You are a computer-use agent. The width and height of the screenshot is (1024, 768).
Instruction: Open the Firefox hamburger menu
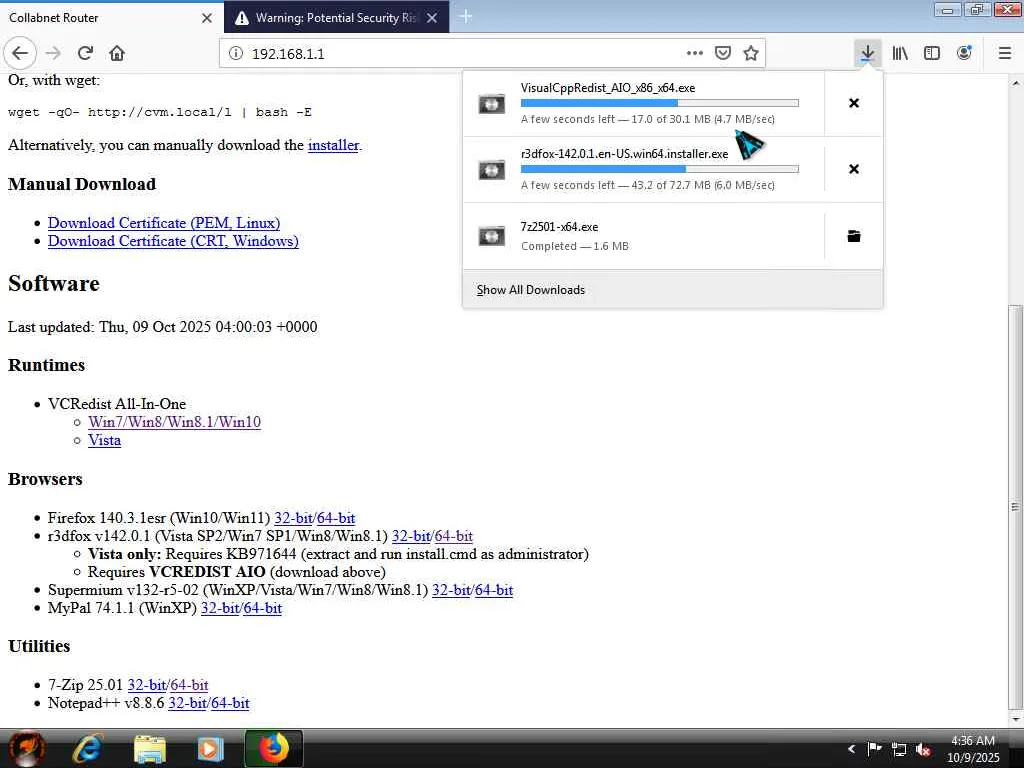(1005, 53)
